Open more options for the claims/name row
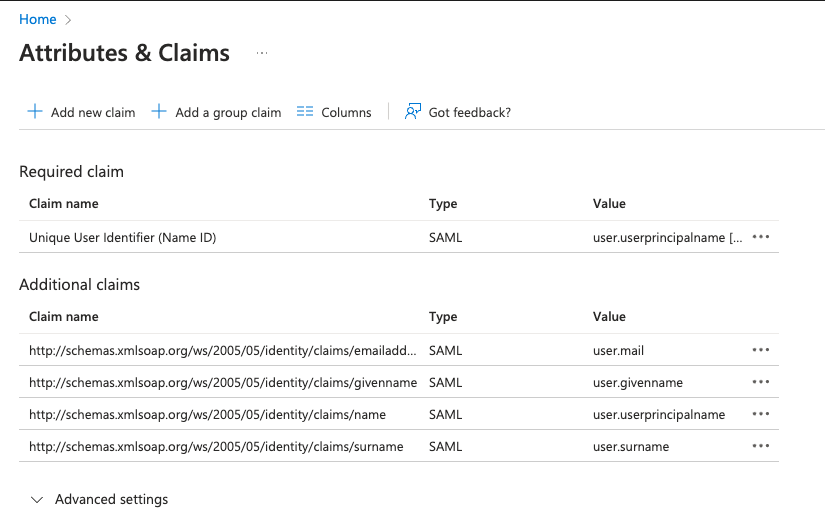Image resolution: width=825 pixels, height=530 pixels. coord(761,414)
